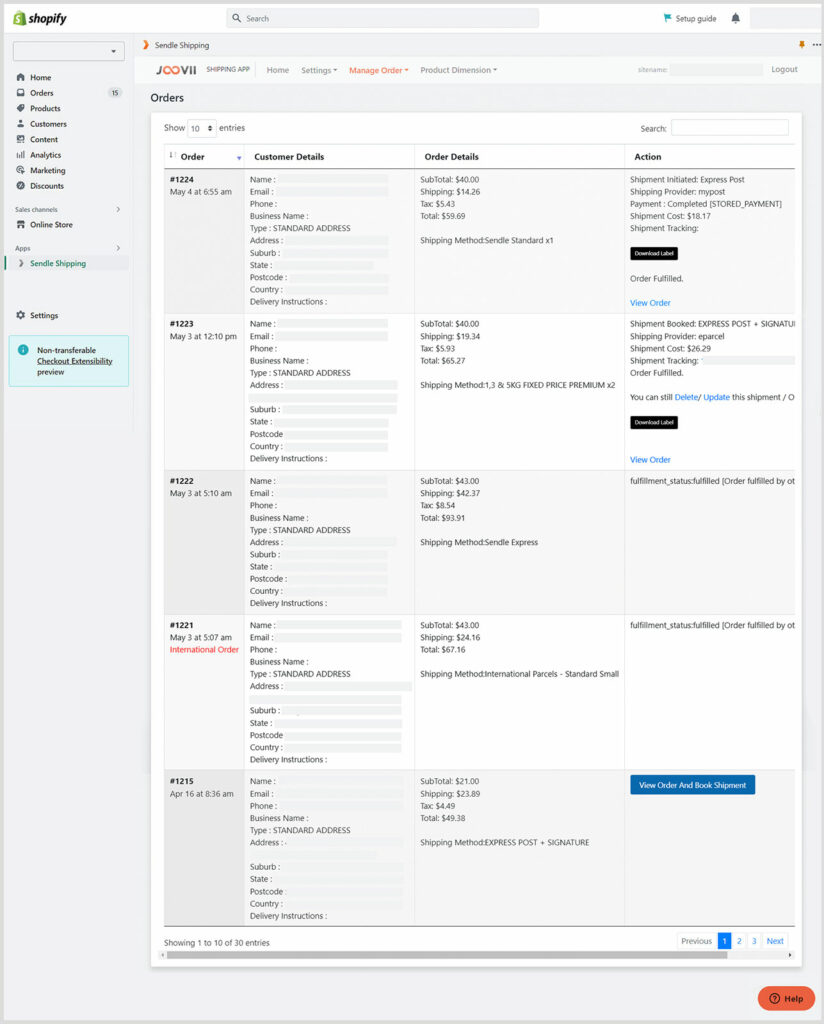Go to Home in JOOVII navigation

(x=277, y=70)
